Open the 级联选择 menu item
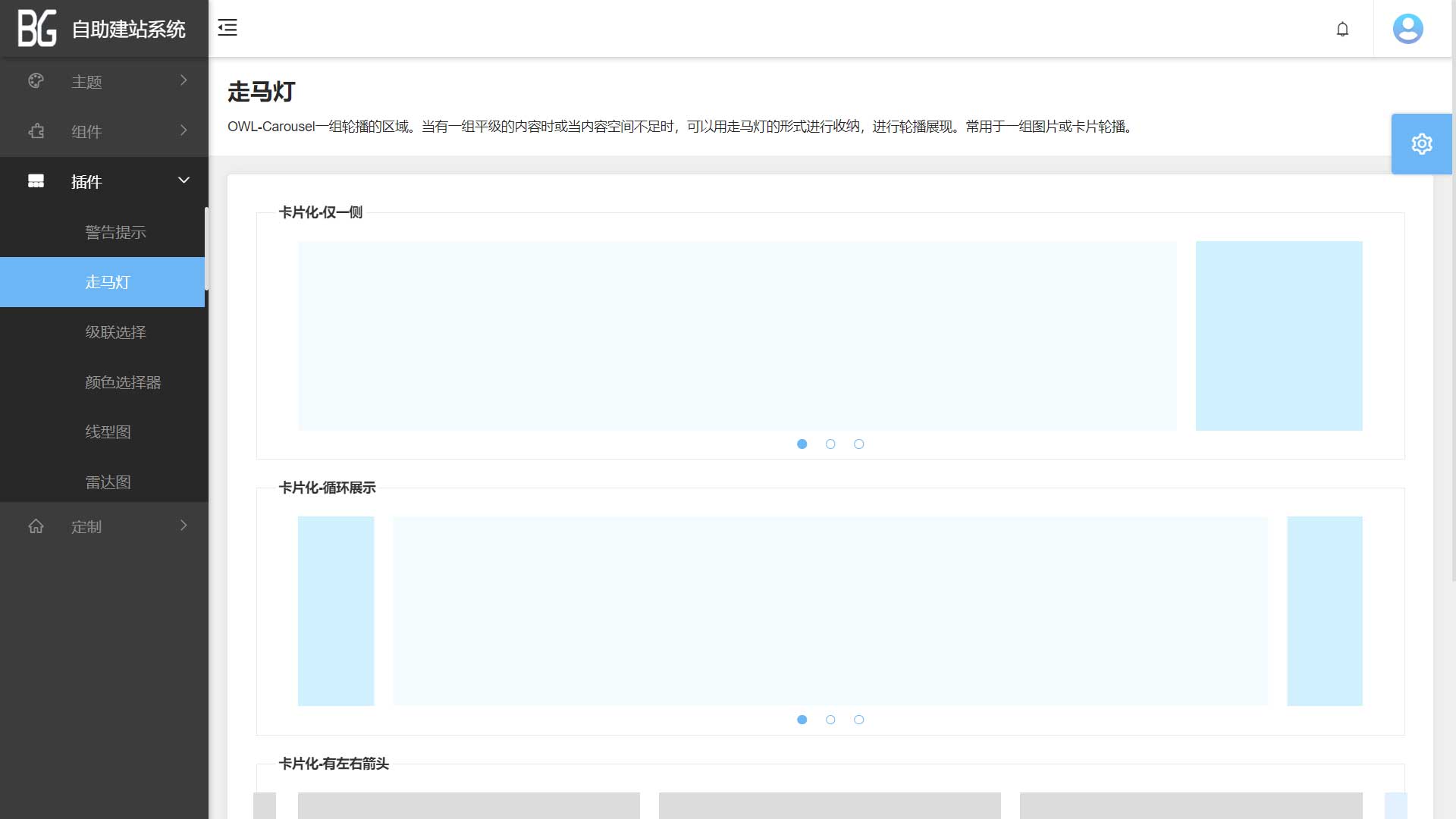 point(115,332)
